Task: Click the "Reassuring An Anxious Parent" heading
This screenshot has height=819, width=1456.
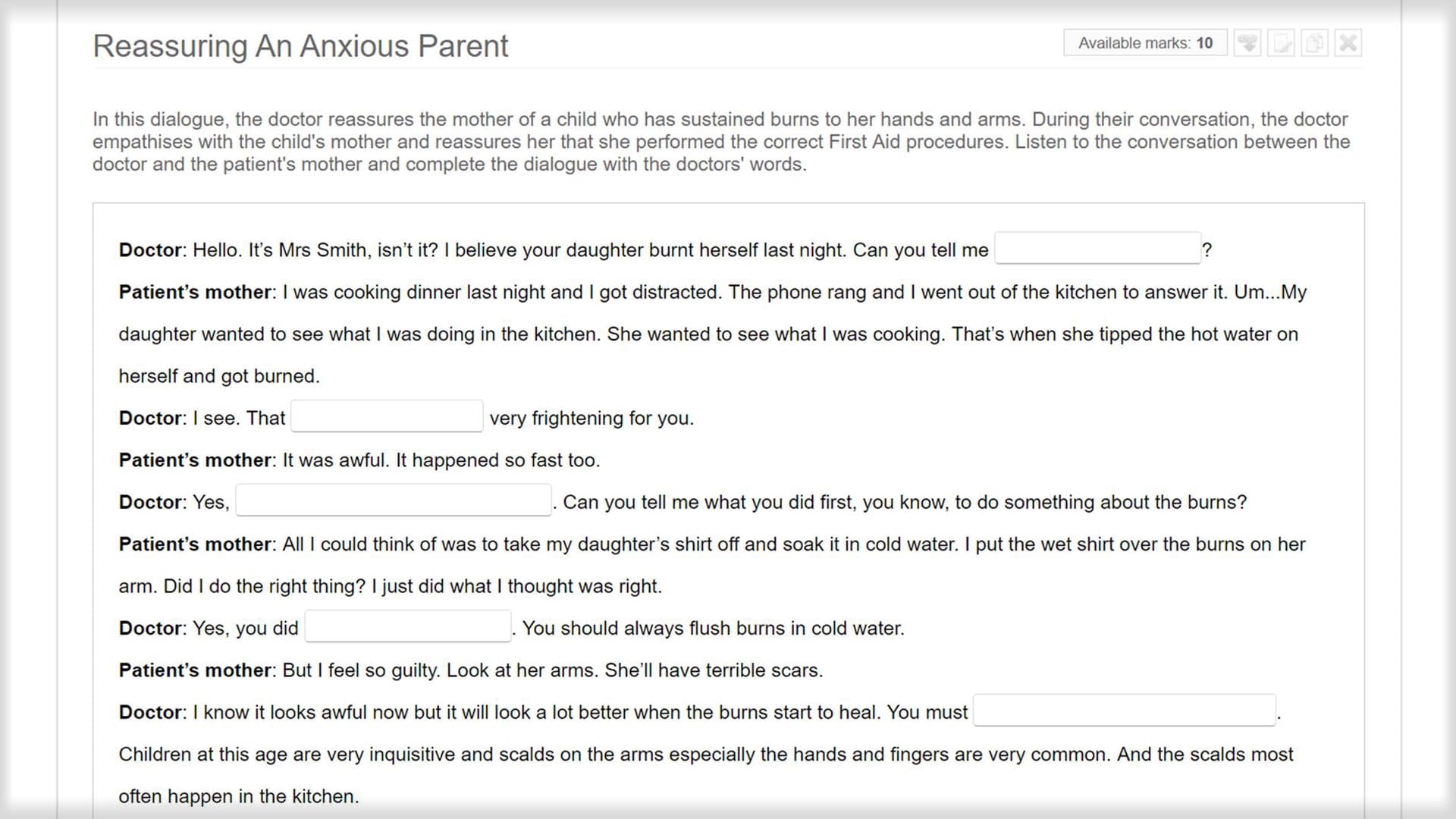Action: pos(300,46)
